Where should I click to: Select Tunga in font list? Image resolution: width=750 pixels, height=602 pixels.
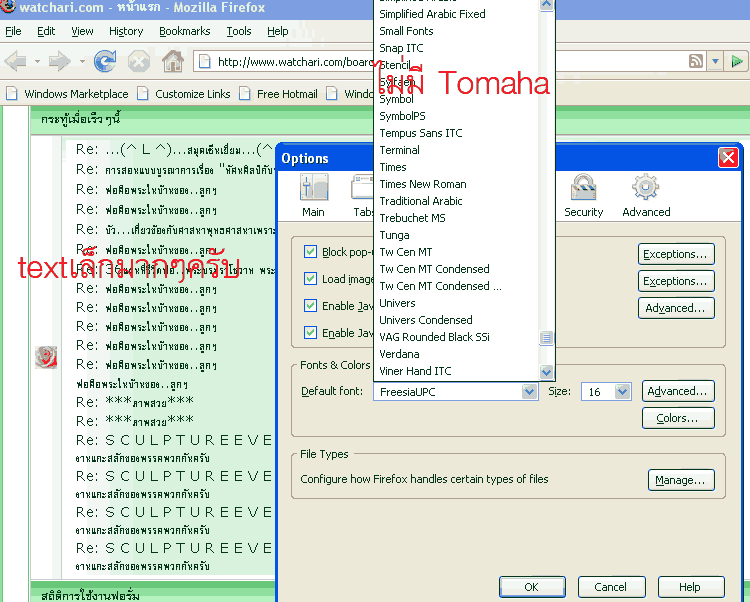[394, 235]
